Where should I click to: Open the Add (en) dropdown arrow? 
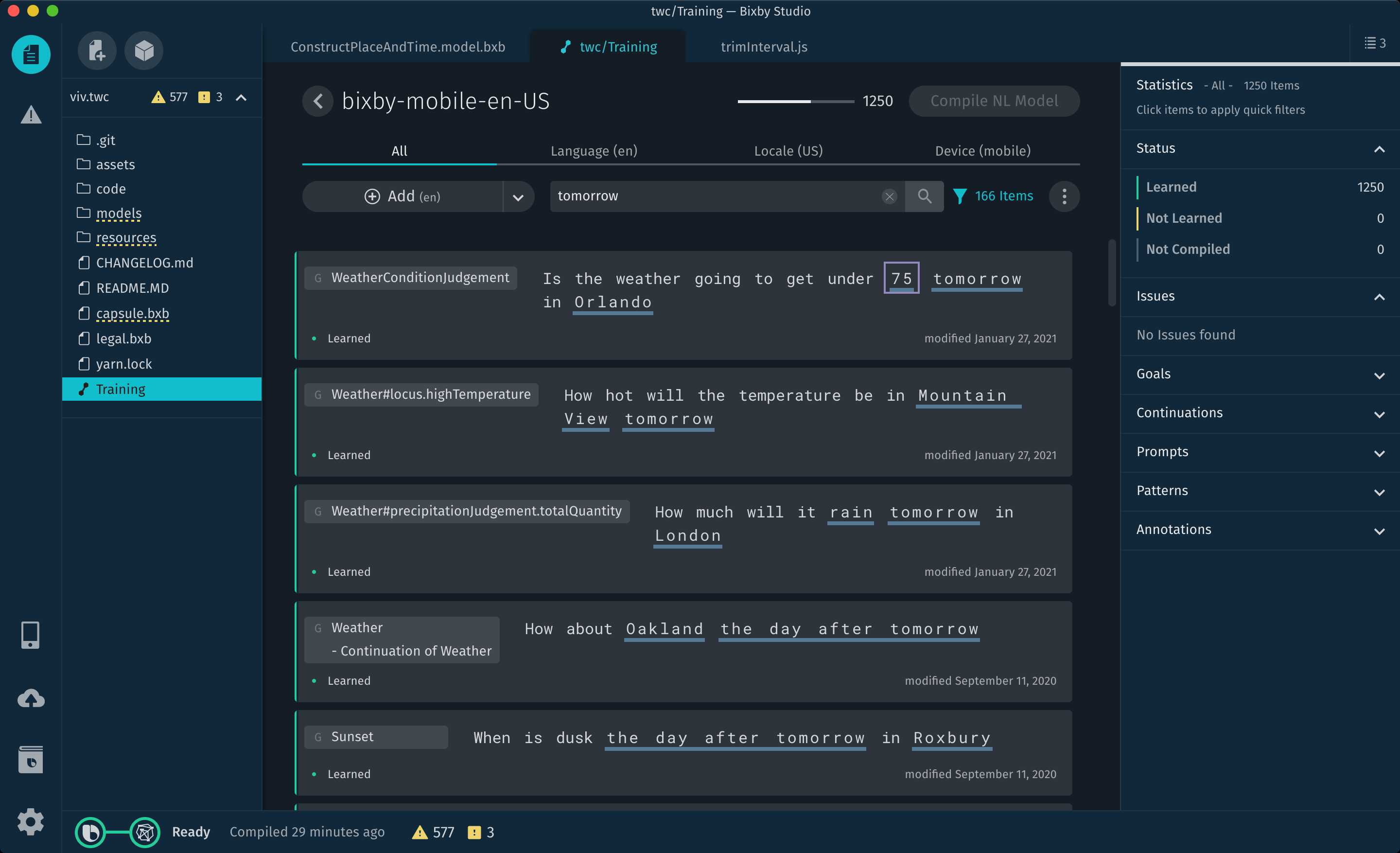[518, 196]
